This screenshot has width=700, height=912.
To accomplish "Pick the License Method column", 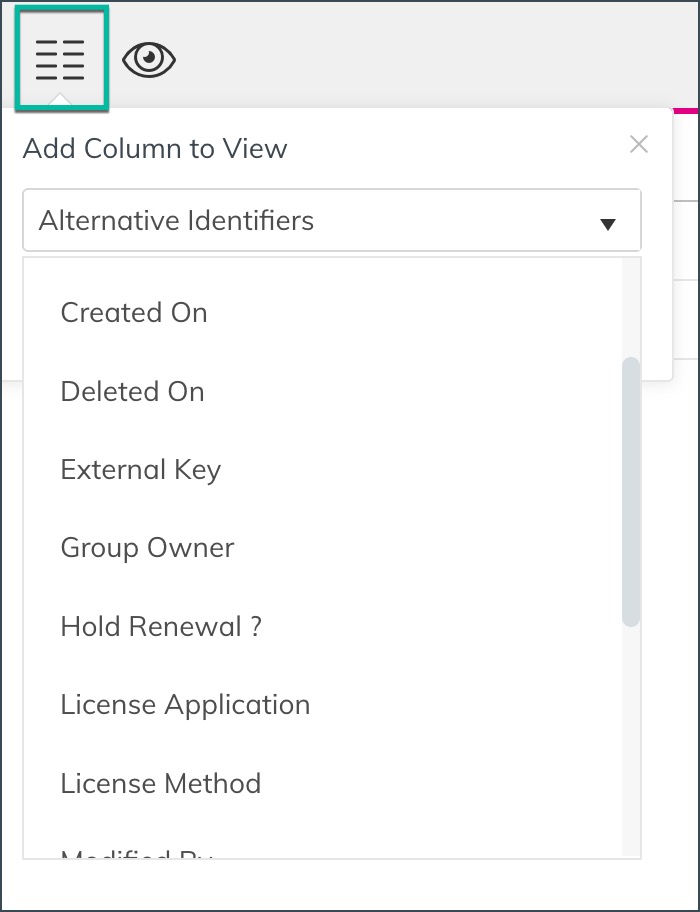I will tap(160, 783).
